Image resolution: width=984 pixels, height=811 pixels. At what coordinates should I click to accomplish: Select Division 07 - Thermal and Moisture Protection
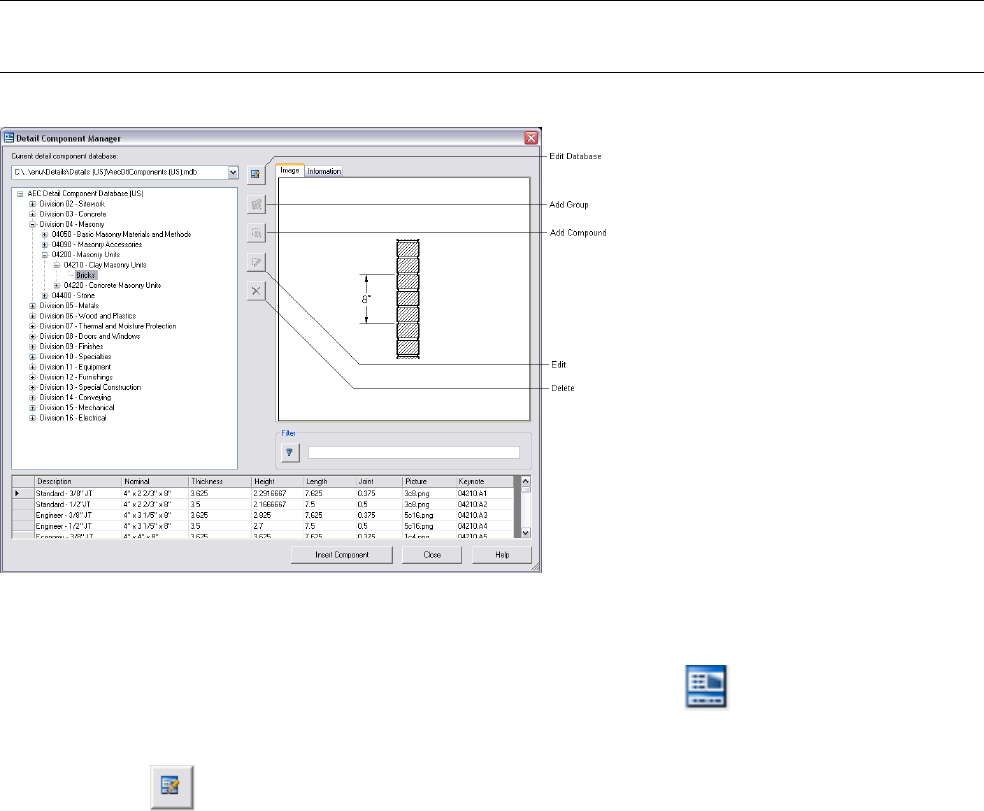[x=108, y=326]
